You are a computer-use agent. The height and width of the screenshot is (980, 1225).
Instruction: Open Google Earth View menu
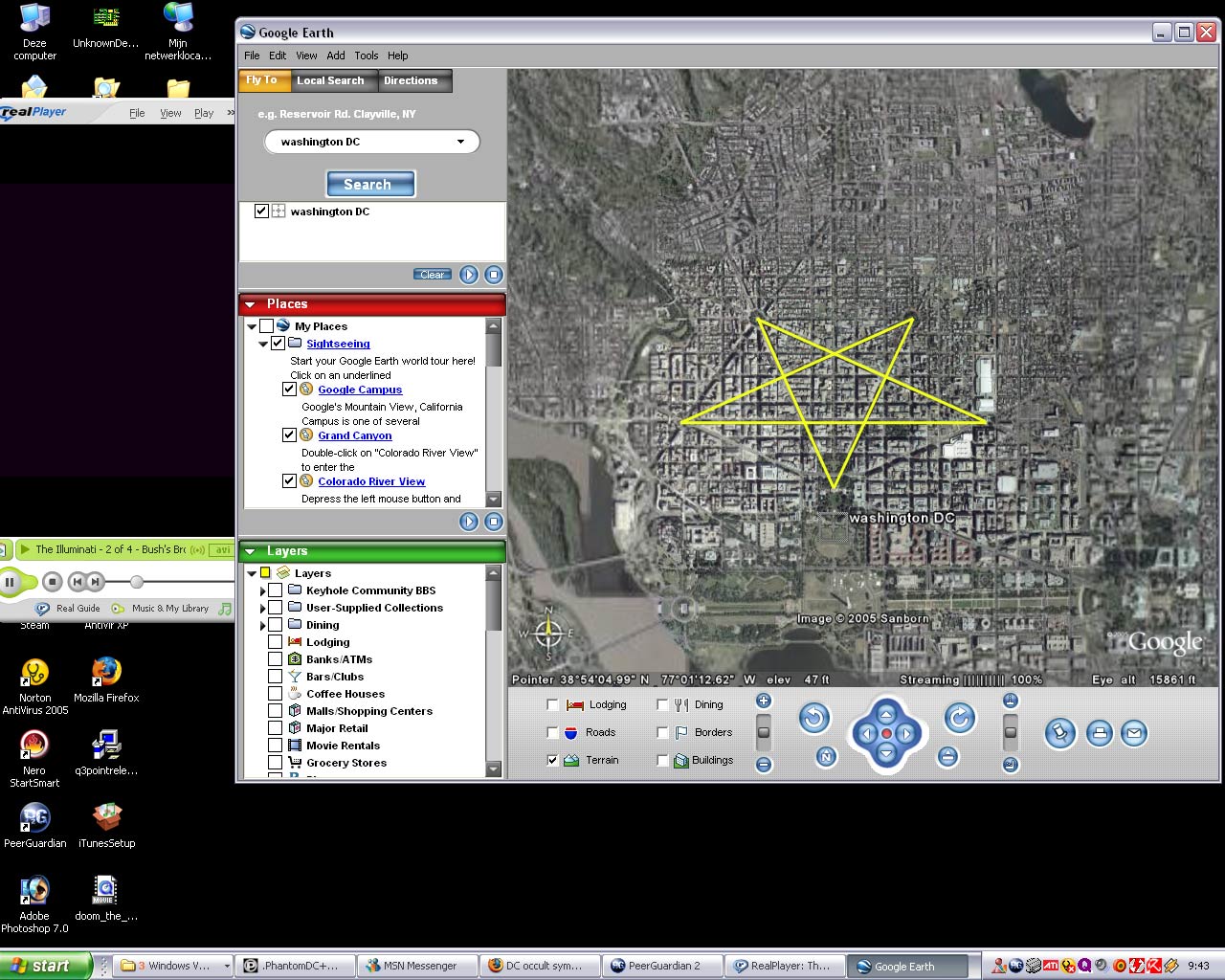point(306,56)
